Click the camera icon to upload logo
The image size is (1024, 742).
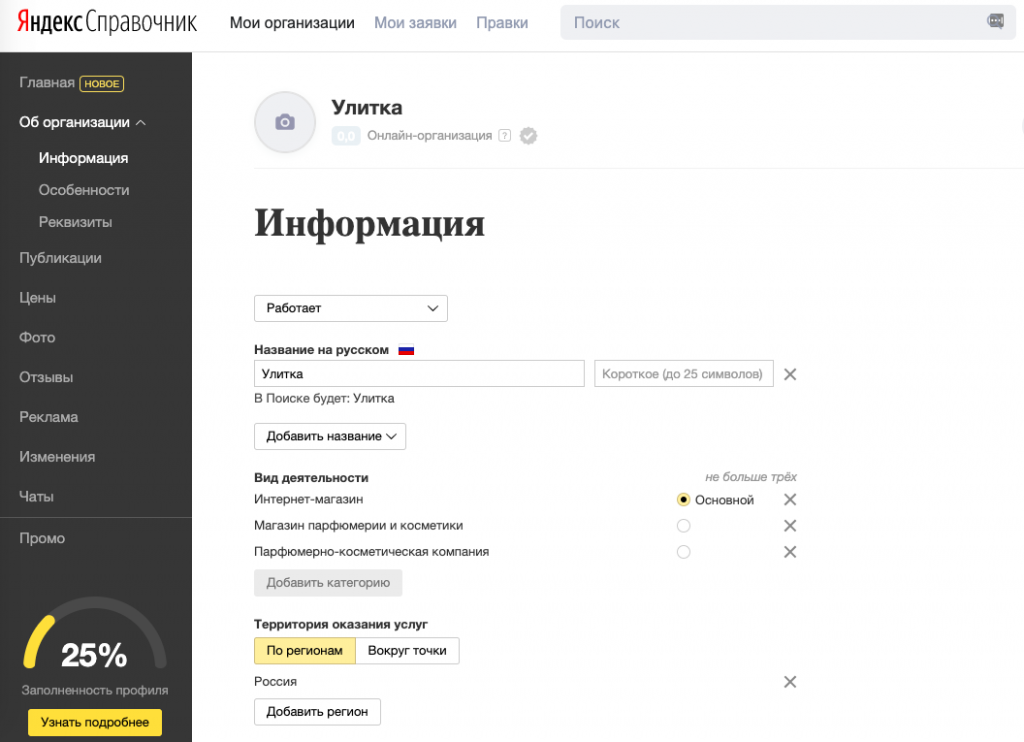click(285, 122)
